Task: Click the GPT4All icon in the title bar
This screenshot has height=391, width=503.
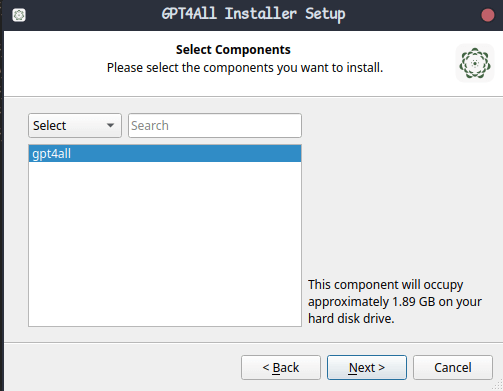Action: pos(19,15)
